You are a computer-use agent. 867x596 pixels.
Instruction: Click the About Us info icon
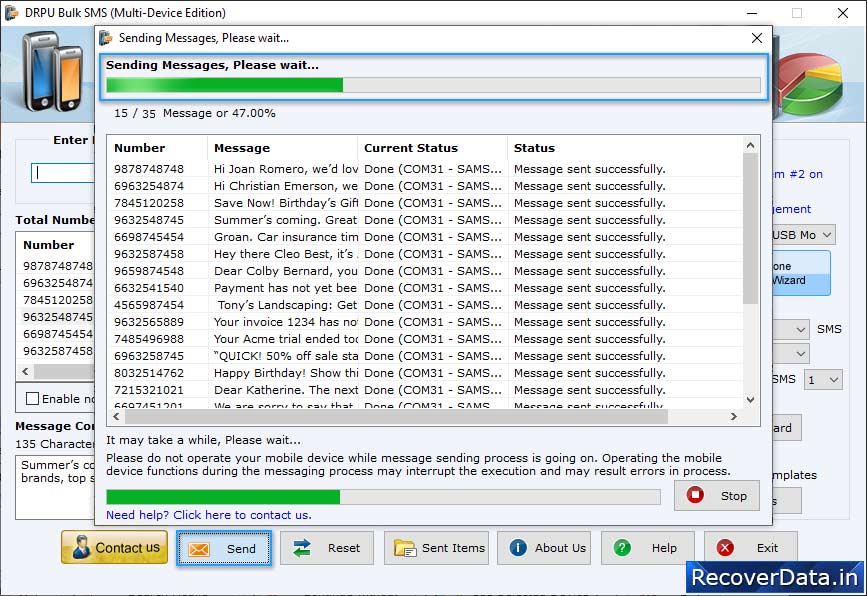[x=518, y=547]
